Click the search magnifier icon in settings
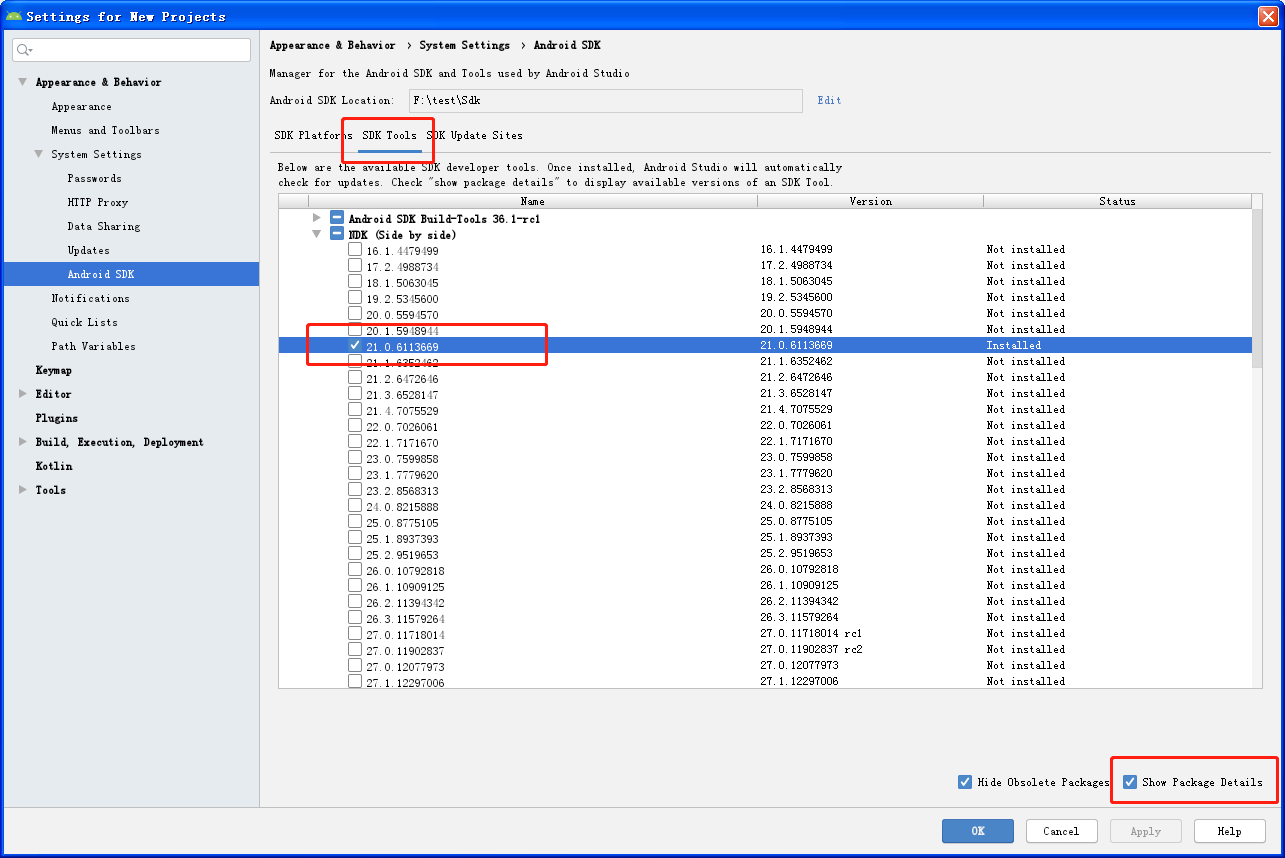1285x858 pixels. click(24, 50)
